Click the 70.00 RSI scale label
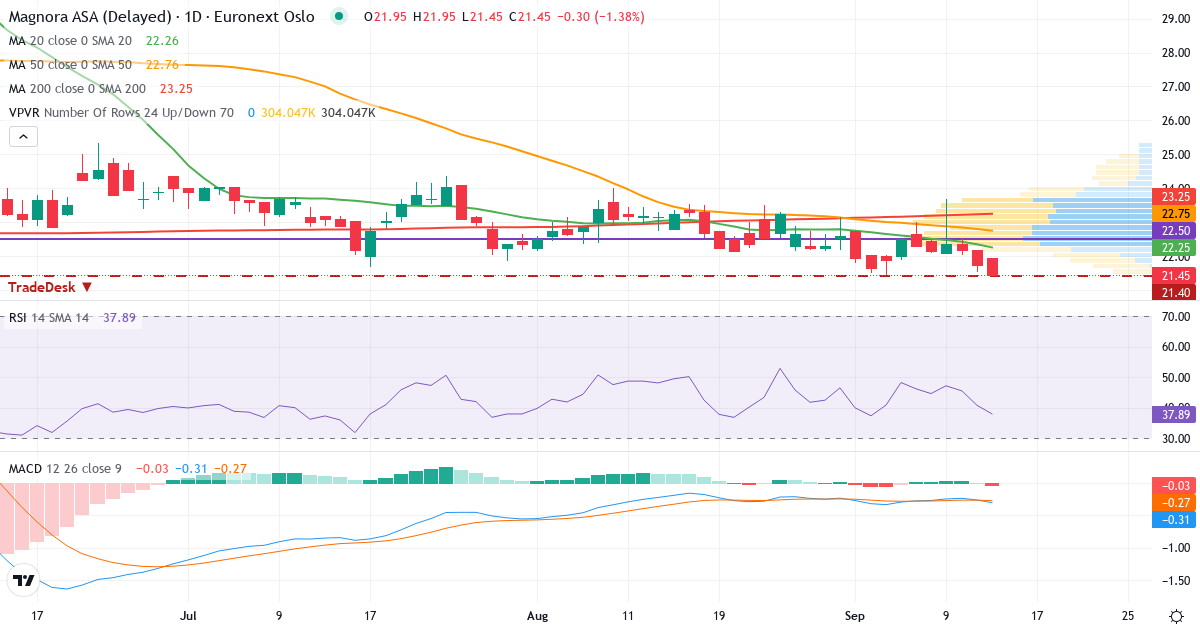Image resolution: width=1200 pixels, height=630 pixels. [1174, 317]
